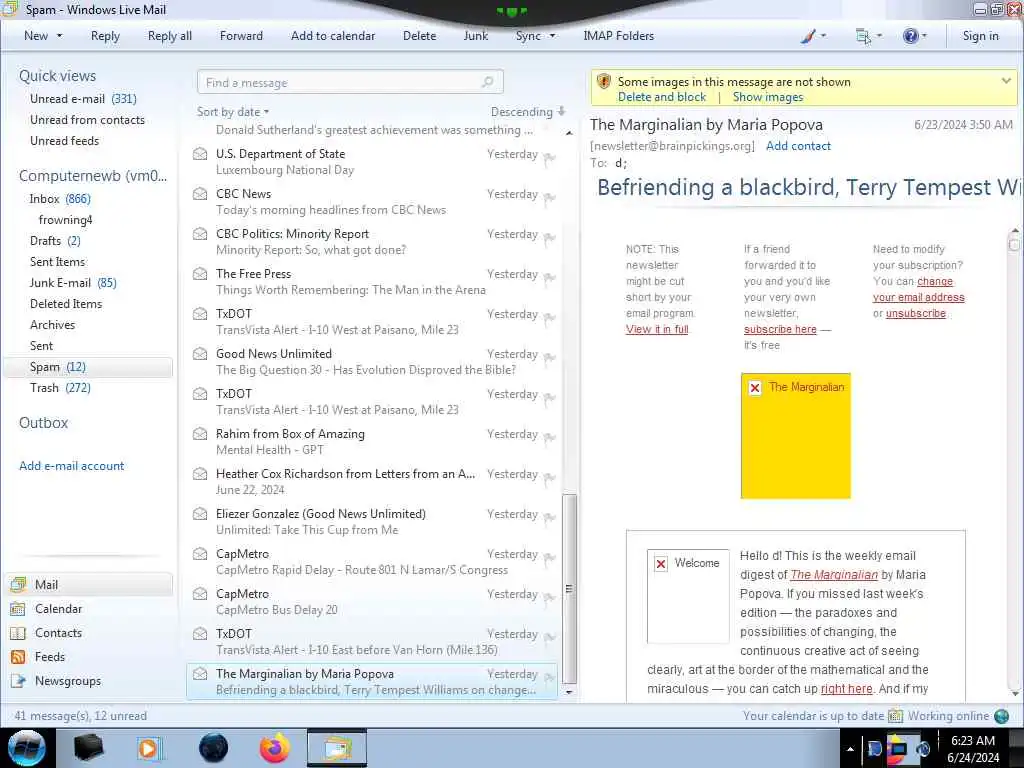
Task: Click the security shield icon in info bar
Action: (604, 82)
